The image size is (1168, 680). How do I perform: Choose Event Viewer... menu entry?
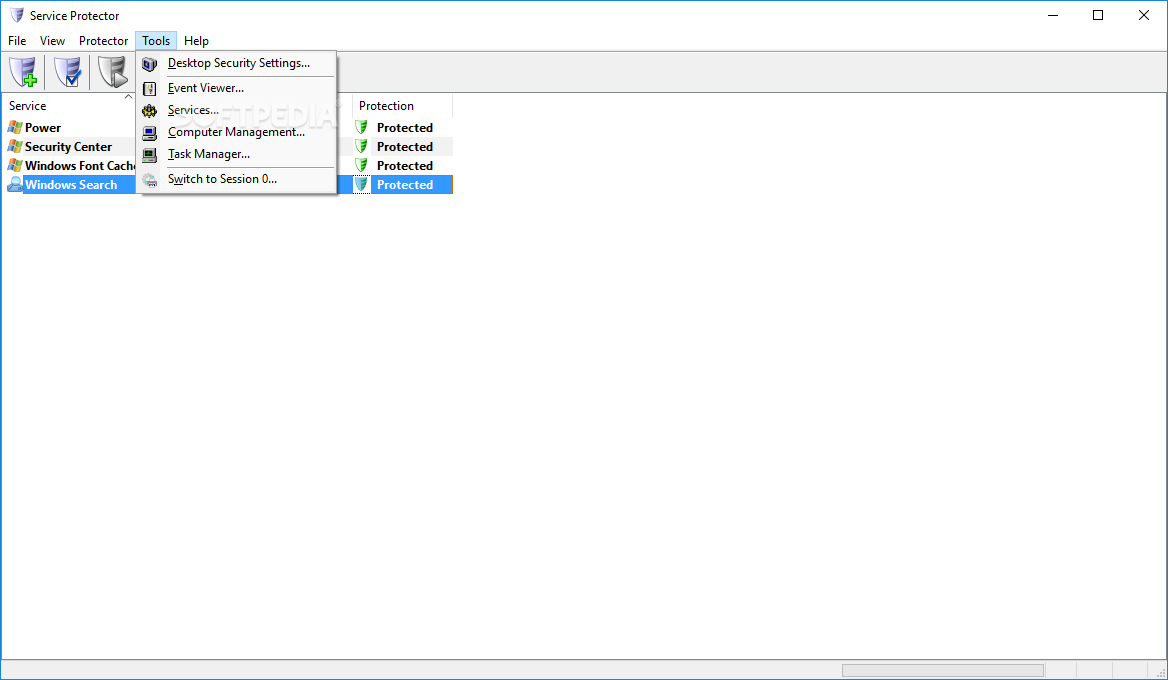(236, 88)
